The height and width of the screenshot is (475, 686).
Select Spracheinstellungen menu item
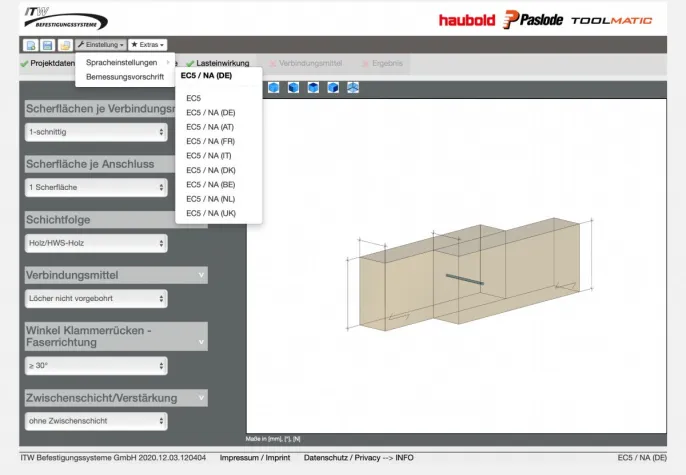click(122, 62)
